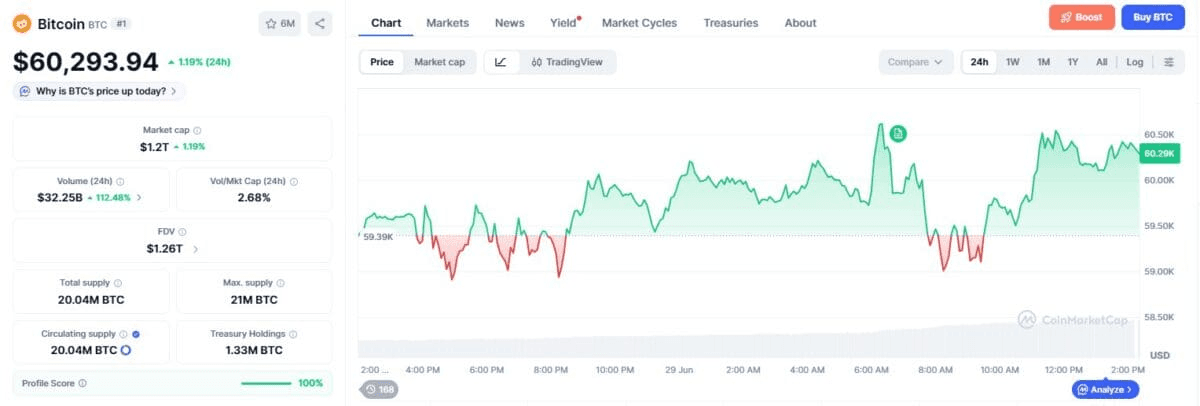Click the 21M BTC max supply value
1200x406 pixels.
click(254, 299)
